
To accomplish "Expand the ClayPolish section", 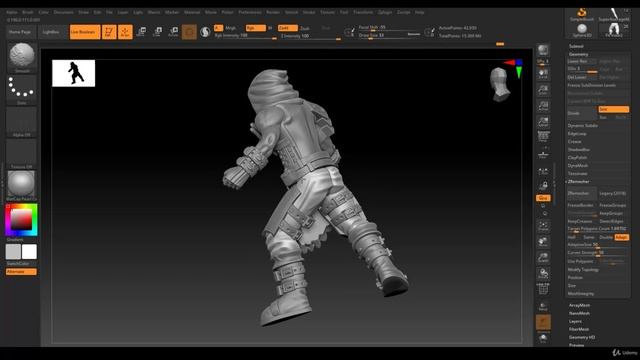I will (578, 158).
